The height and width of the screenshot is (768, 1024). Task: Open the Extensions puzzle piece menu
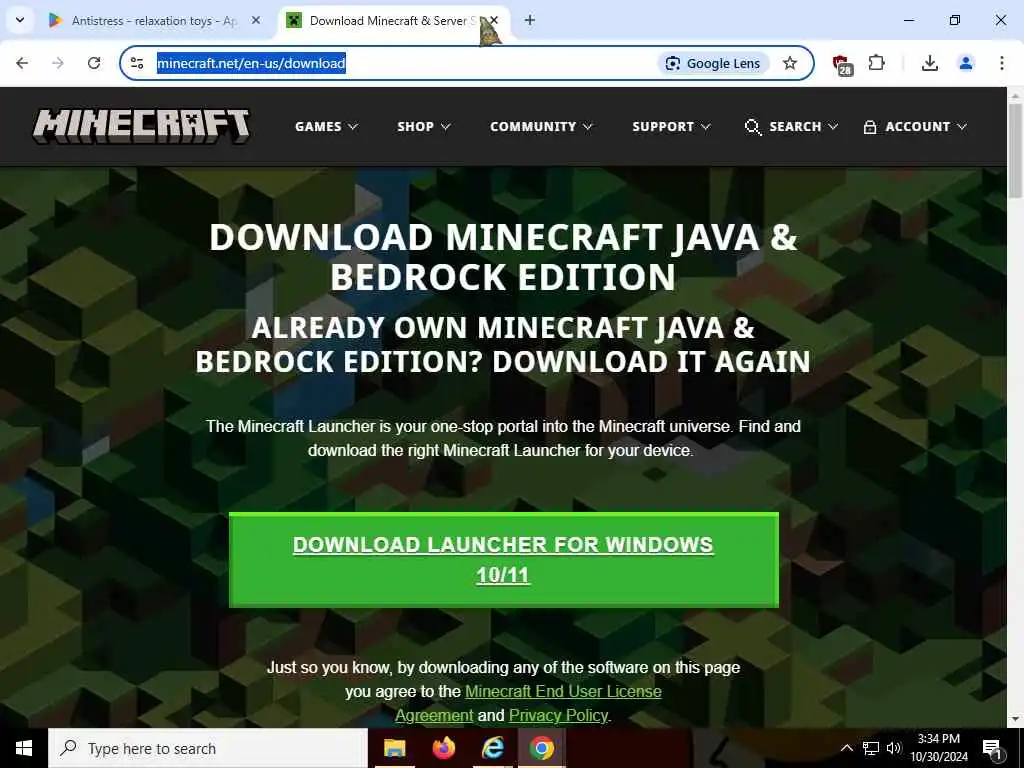point(876,63)
